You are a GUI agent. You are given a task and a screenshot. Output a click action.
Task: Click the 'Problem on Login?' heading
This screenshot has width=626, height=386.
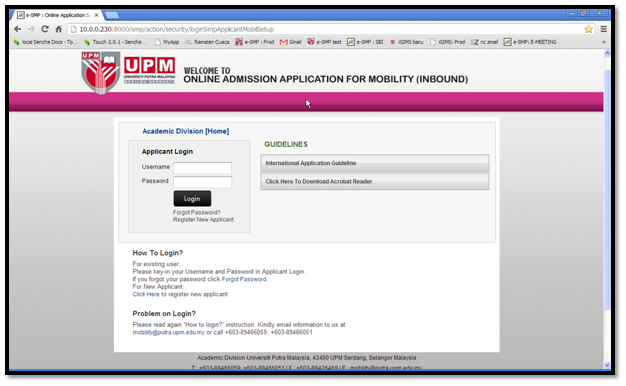tap(164, 314)
